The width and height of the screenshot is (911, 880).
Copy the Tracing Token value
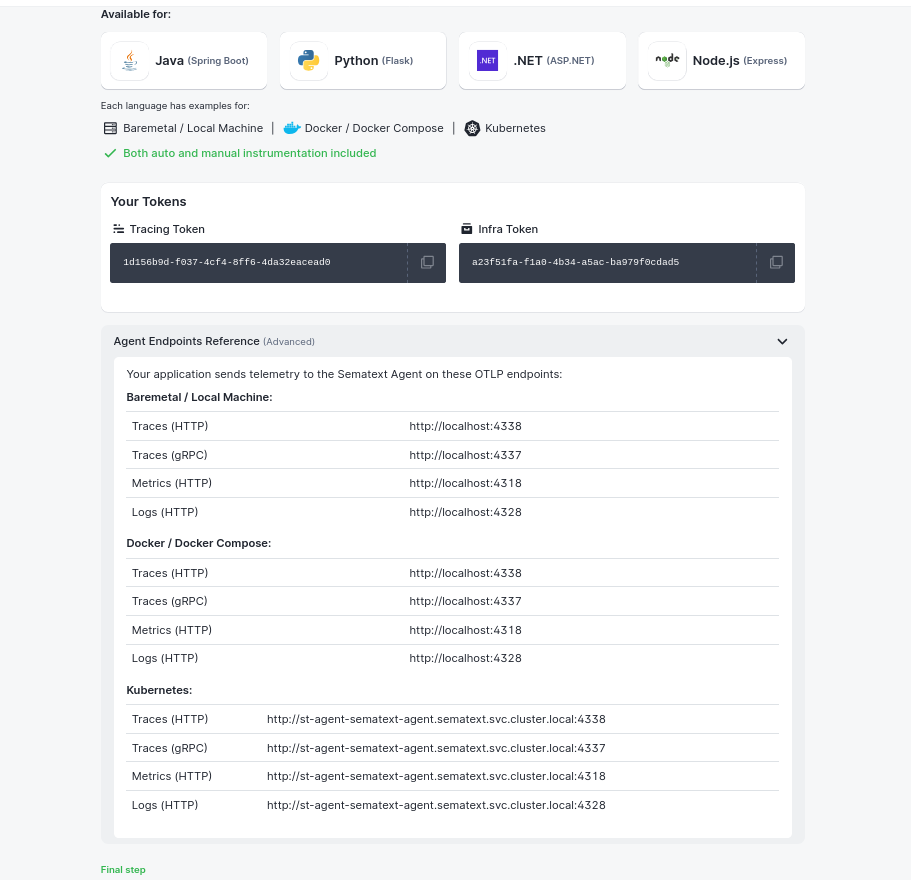pos(427,262)
